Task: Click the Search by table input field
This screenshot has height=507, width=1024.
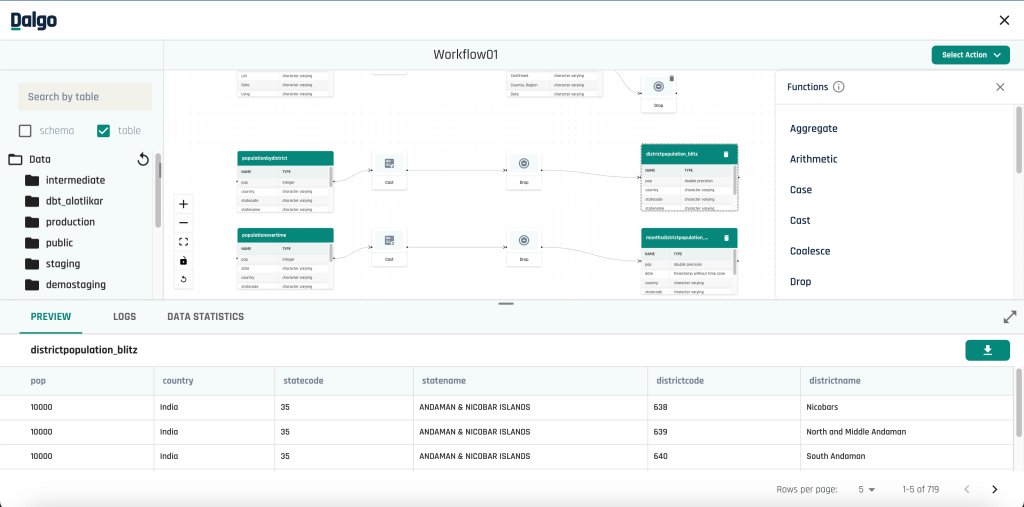Action: coord(85,97)
